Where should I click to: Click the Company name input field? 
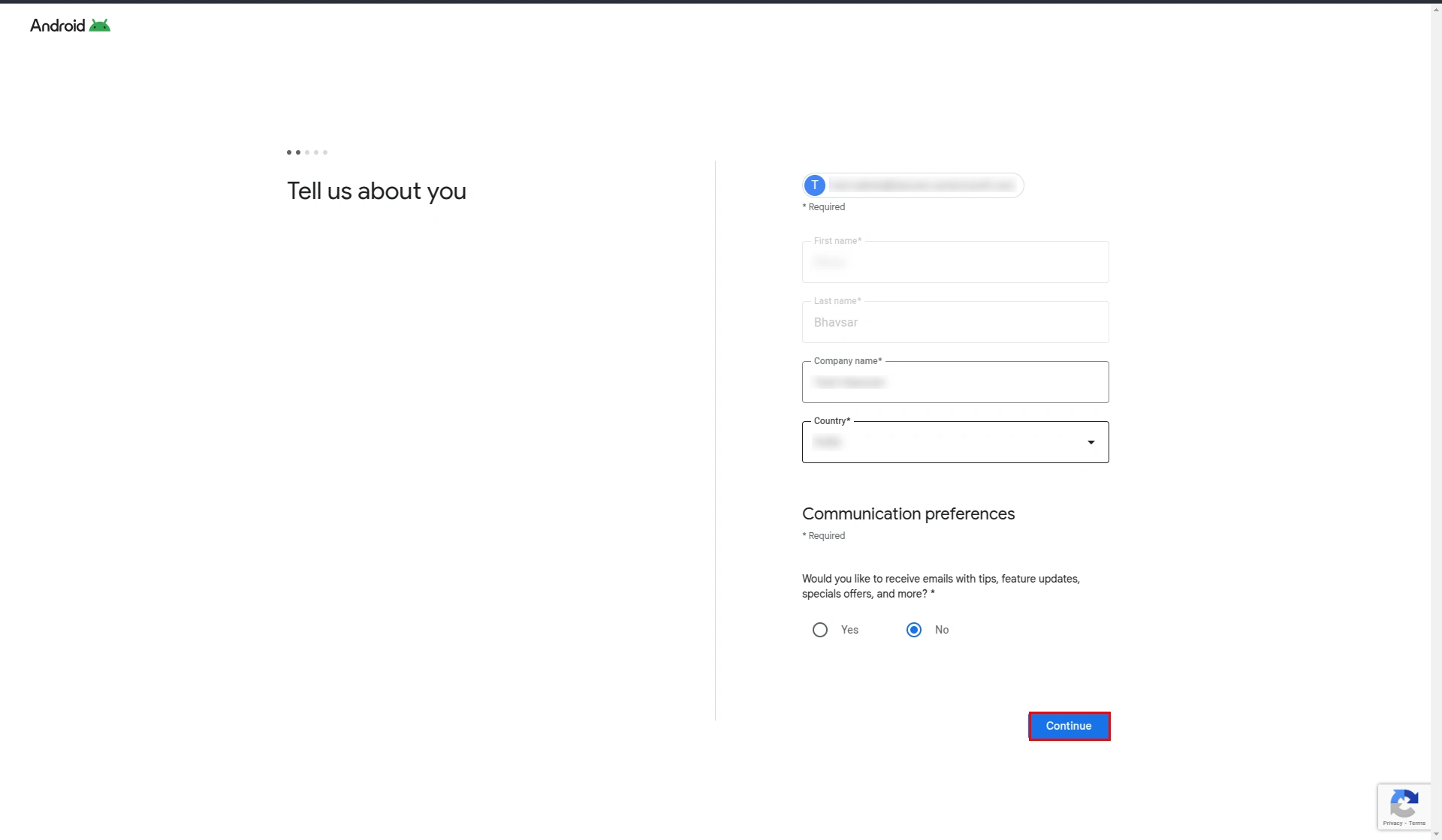[955, 382]
